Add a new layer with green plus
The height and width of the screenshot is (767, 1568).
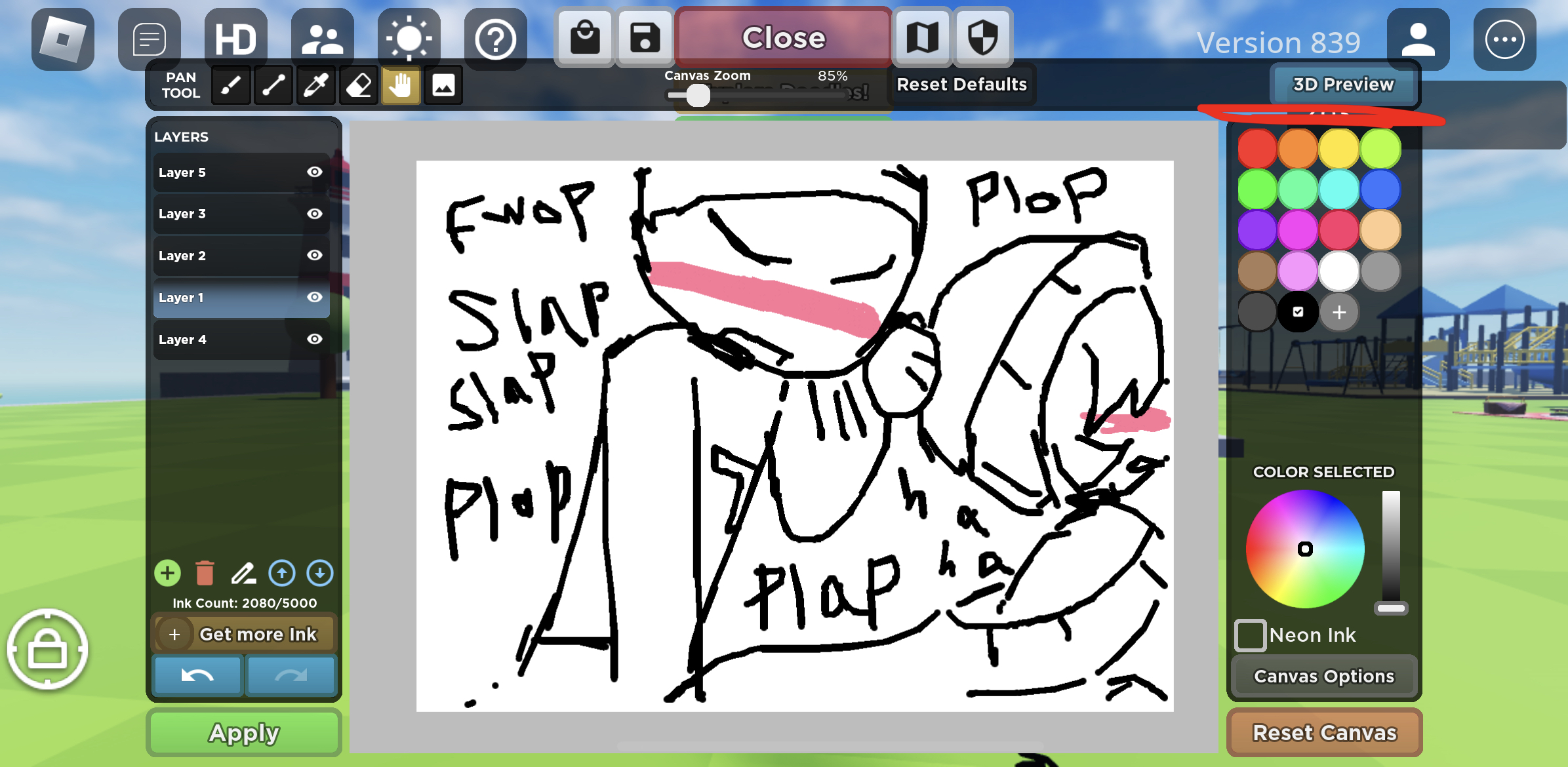168,573
